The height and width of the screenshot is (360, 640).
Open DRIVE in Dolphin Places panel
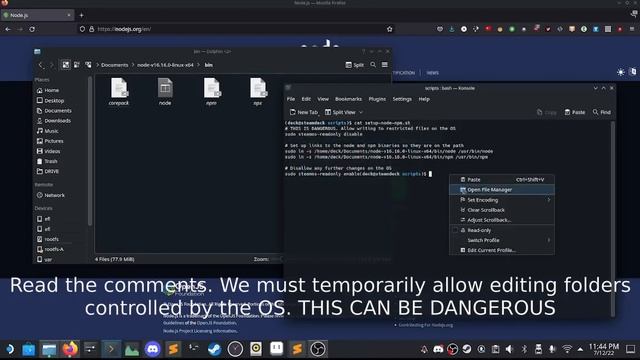click(x=48, y=171)
